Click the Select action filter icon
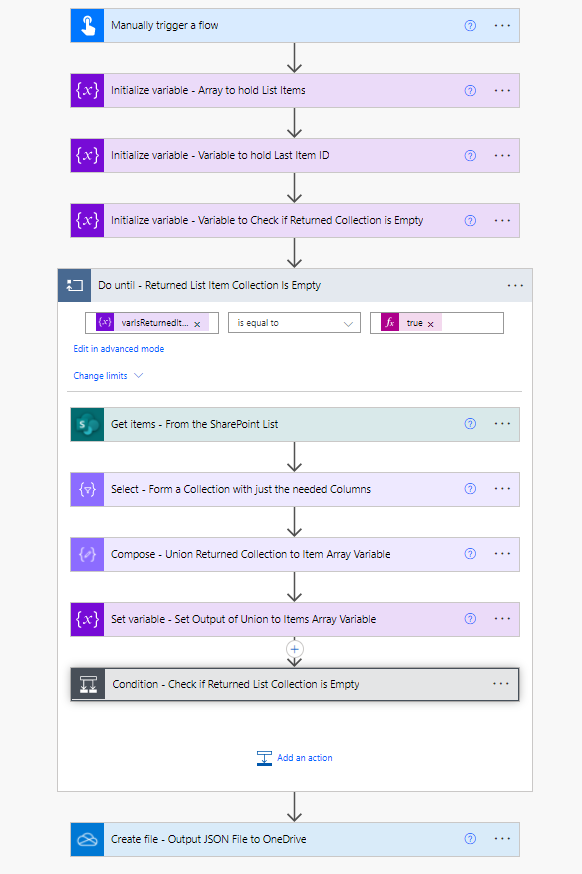 pyautogui.click(x=88, y=489)
